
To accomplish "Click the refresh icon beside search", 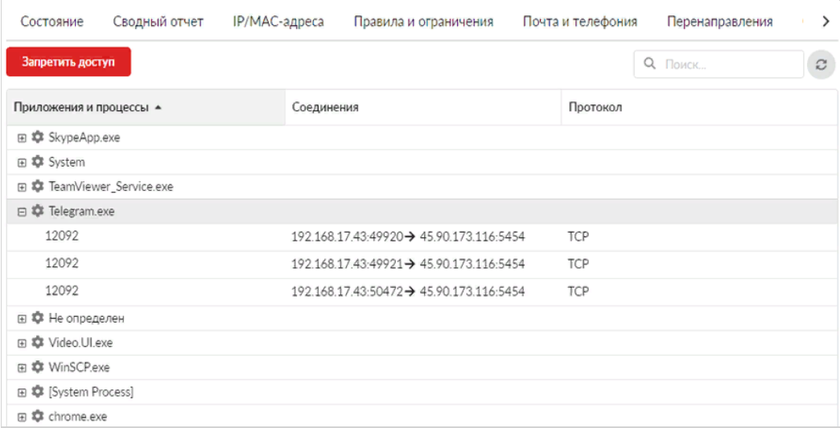I will click(820, 64).
